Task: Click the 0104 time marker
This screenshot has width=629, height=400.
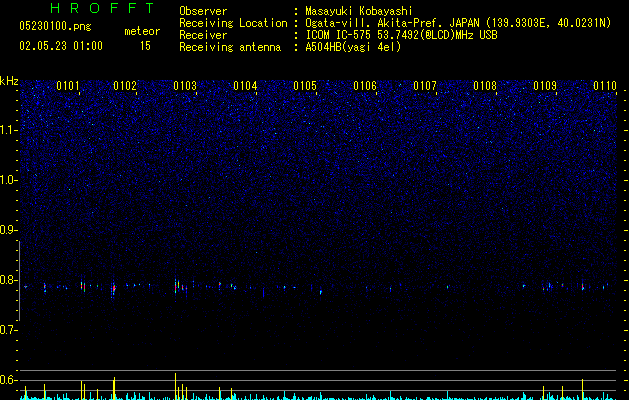Action: pos(245,85)
